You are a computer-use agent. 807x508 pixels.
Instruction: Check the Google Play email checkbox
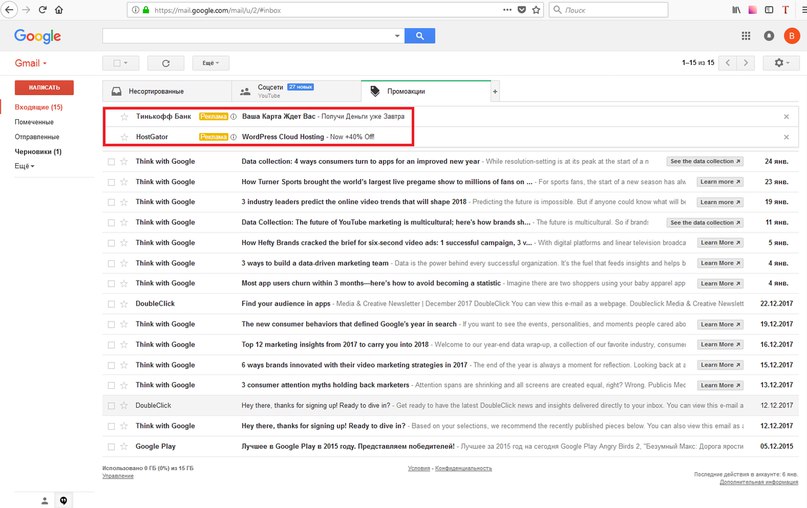point(111,447)
